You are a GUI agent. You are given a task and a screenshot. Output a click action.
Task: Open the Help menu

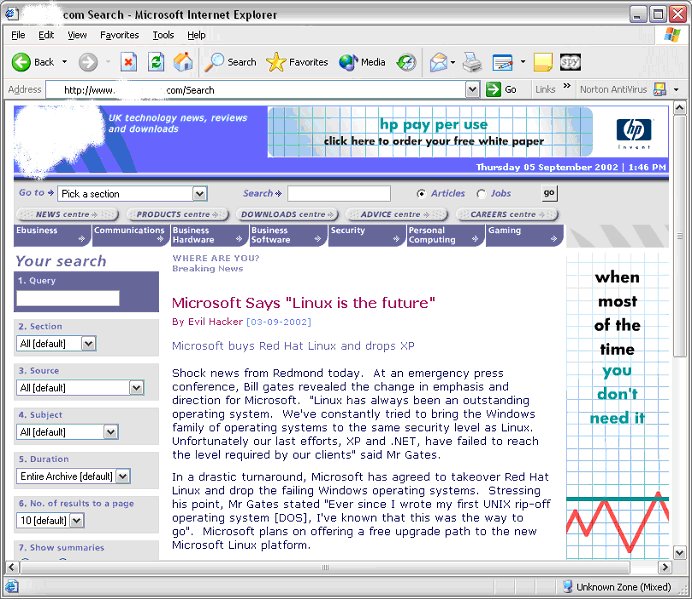[196, 35]
